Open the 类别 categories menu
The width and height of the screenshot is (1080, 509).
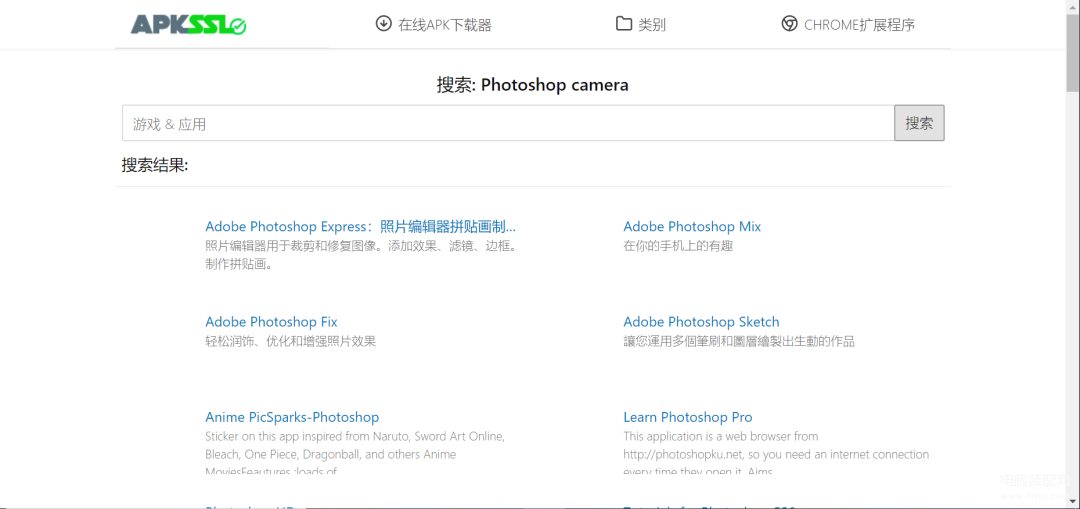652,25
